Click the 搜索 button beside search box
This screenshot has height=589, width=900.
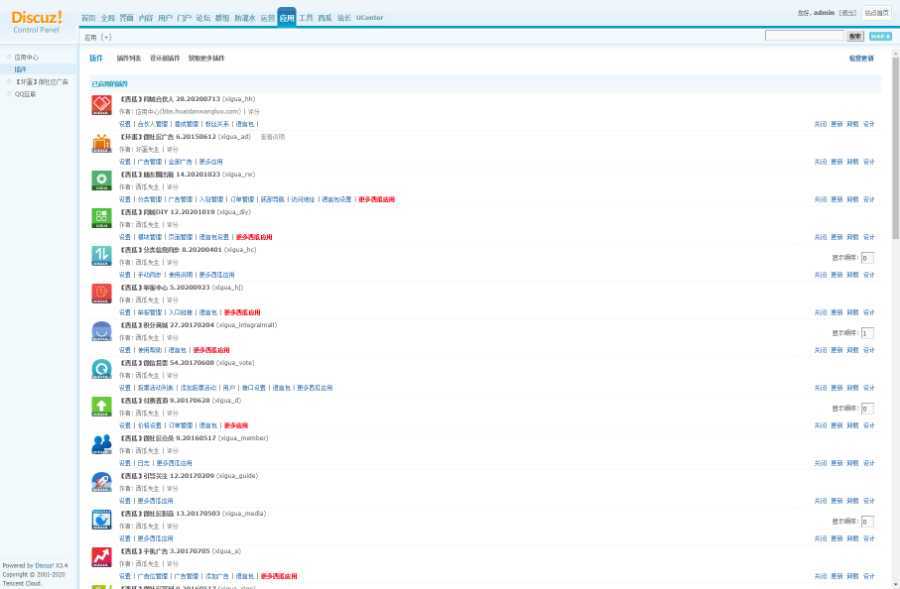(855, 36)
